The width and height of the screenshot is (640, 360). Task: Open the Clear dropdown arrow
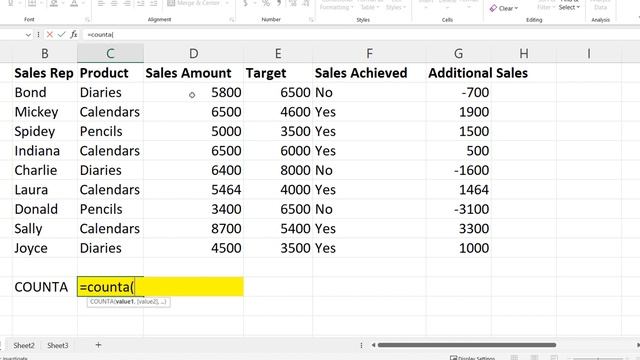[x=516, y=9]
